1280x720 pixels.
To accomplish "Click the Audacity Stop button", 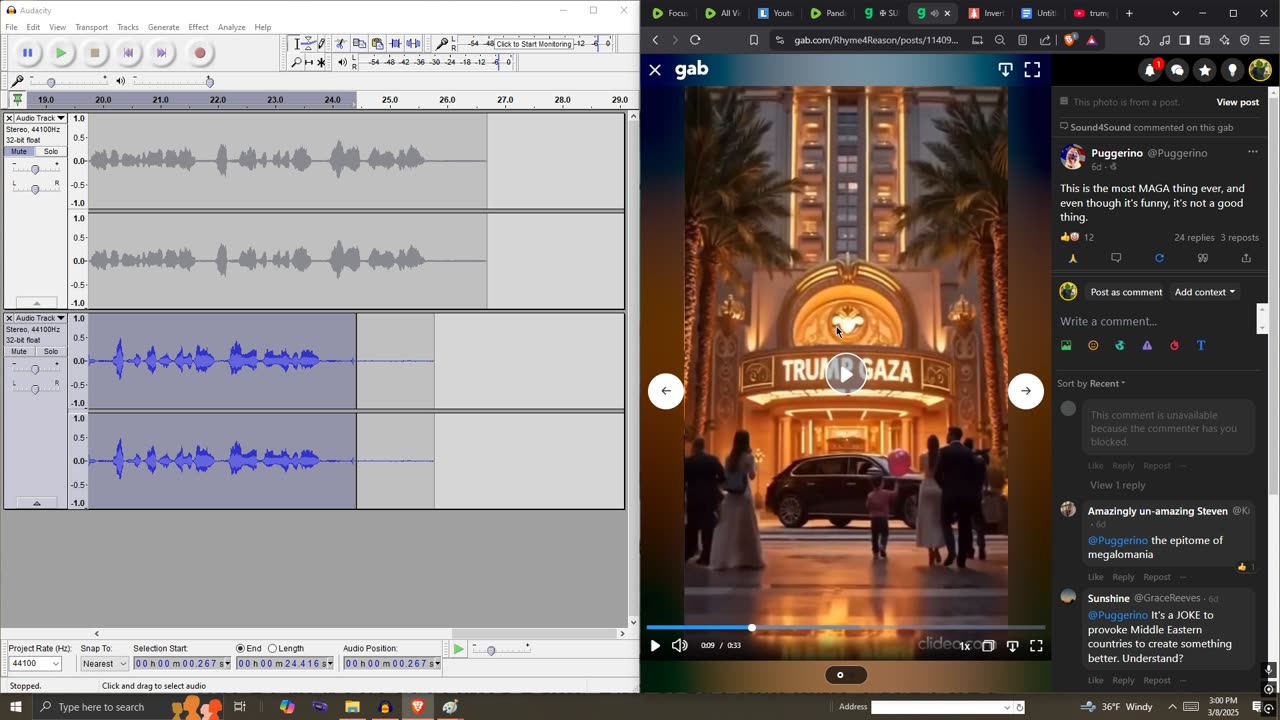I will tap(95, 53).
